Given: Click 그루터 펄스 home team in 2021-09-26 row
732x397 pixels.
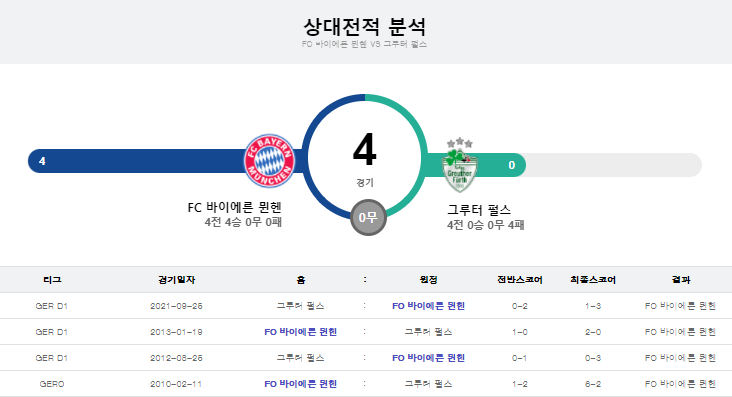Looking at the screenshot, I should click(x=301, y=306).
